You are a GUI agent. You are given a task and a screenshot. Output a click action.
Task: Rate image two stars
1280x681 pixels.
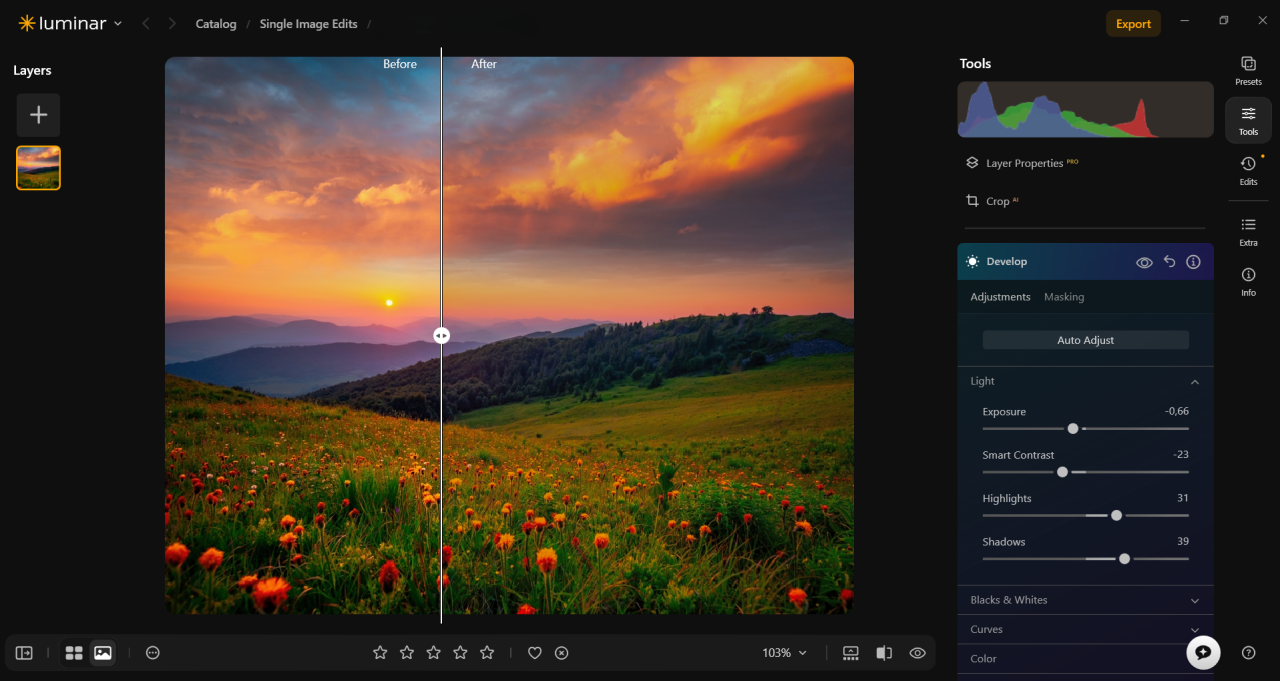click(407, 652)
